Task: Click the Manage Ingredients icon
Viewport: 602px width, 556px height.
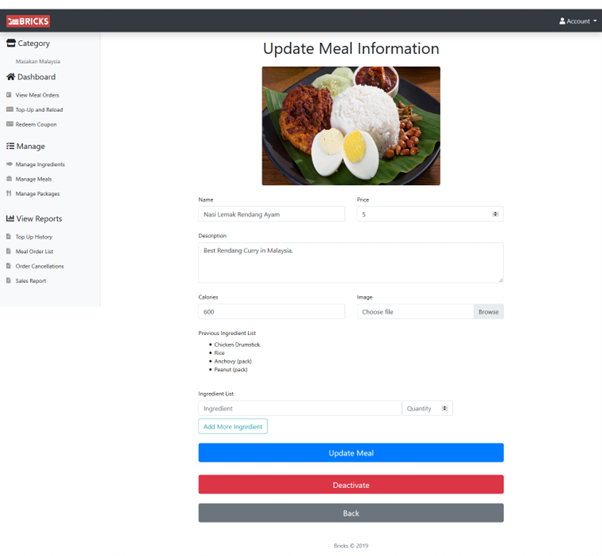Action: tap(10, 164)
